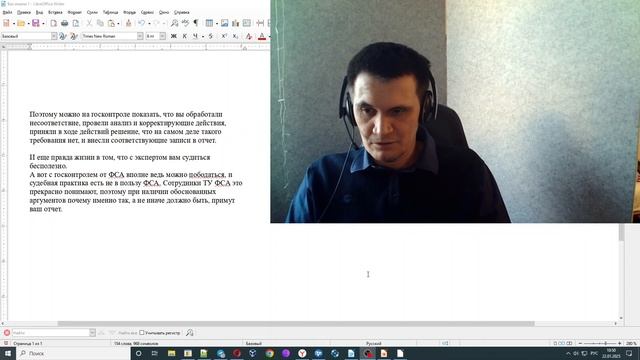Click the zoom percentage value

631,344
